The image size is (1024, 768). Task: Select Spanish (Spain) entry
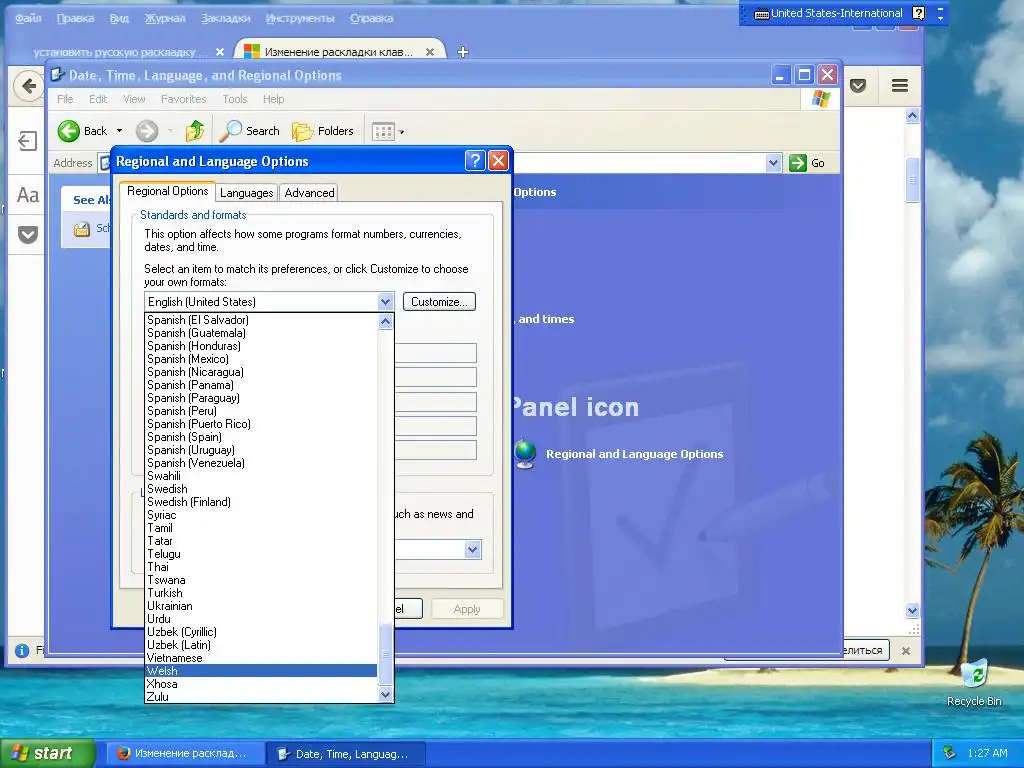(x=261, y=437)
